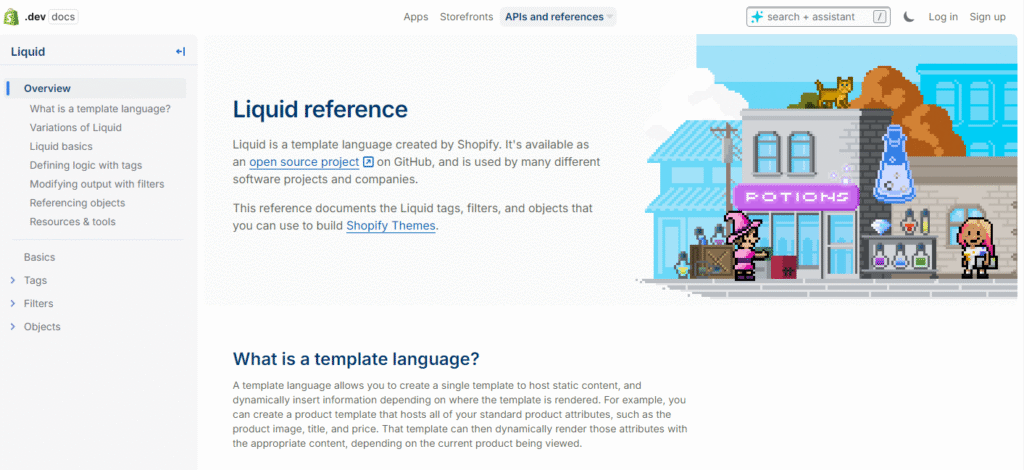
Task: Toggle dark mode moon icon
Action: coord(909,17)
